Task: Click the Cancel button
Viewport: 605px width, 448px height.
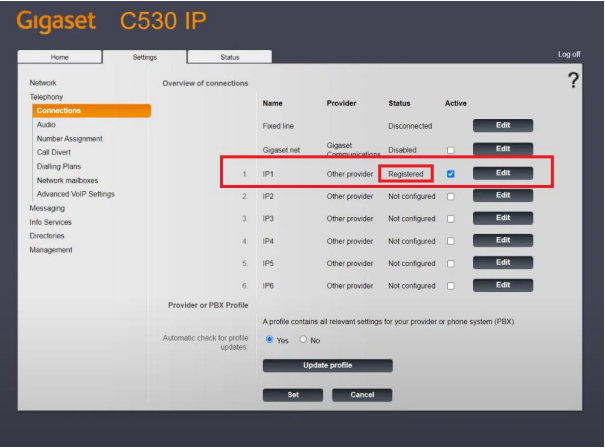Action: 362,395
